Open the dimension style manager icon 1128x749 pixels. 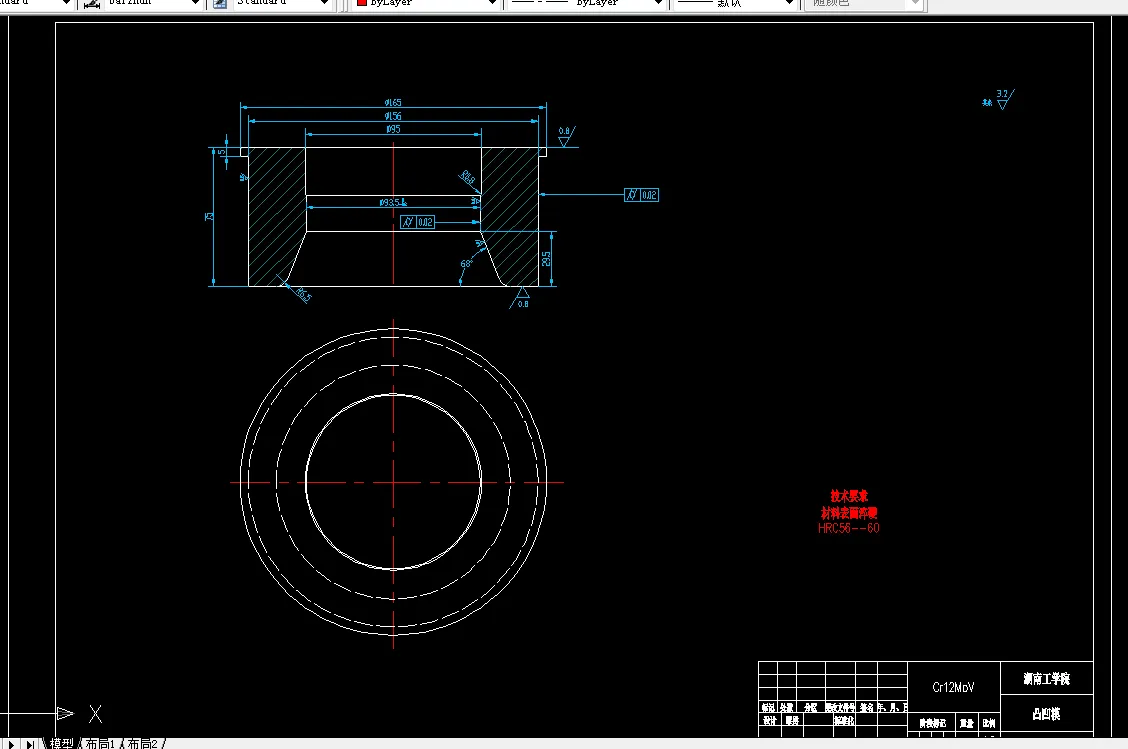tap(92, 4)
